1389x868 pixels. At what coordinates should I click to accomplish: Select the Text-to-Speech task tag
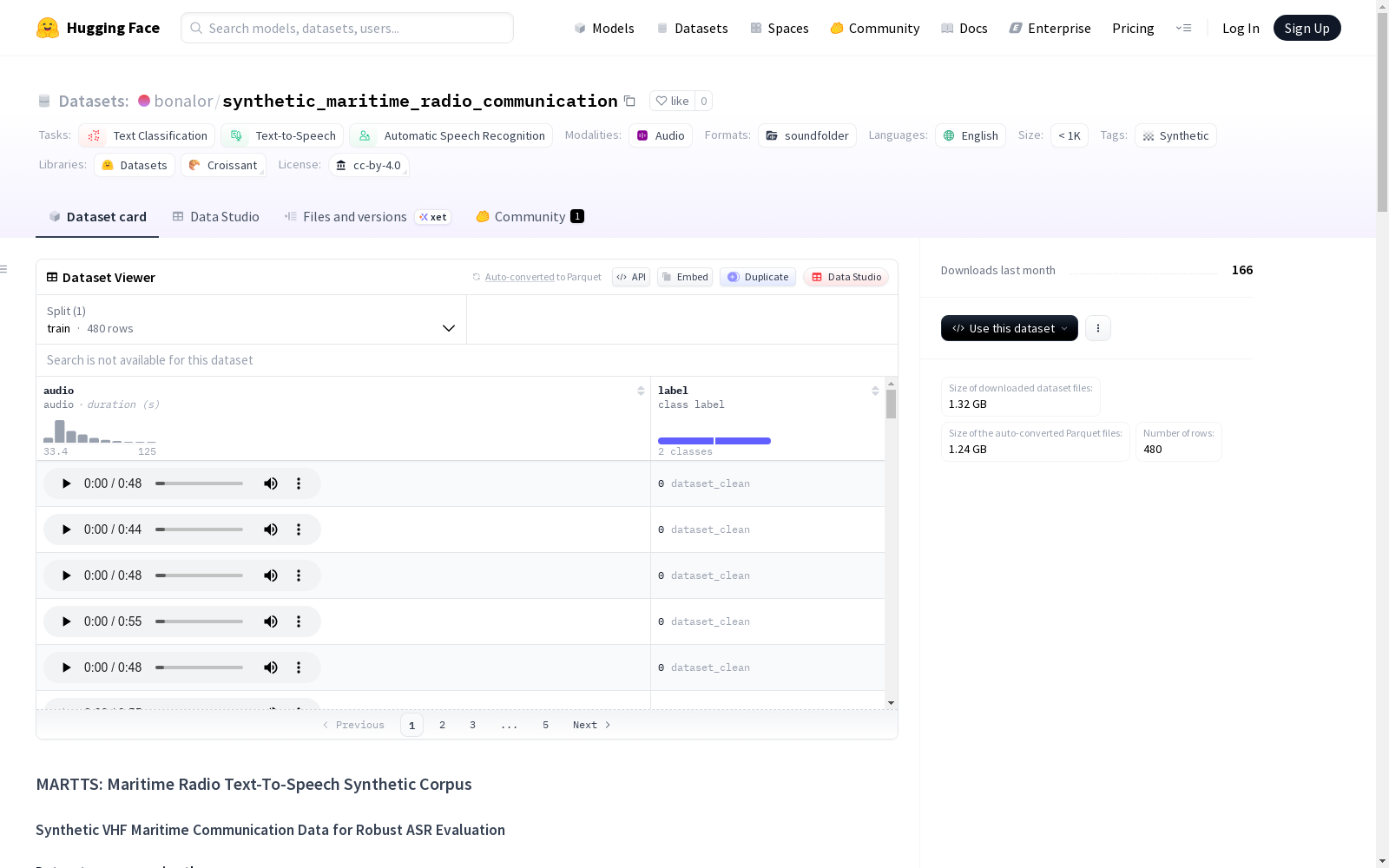click(282, 135)
